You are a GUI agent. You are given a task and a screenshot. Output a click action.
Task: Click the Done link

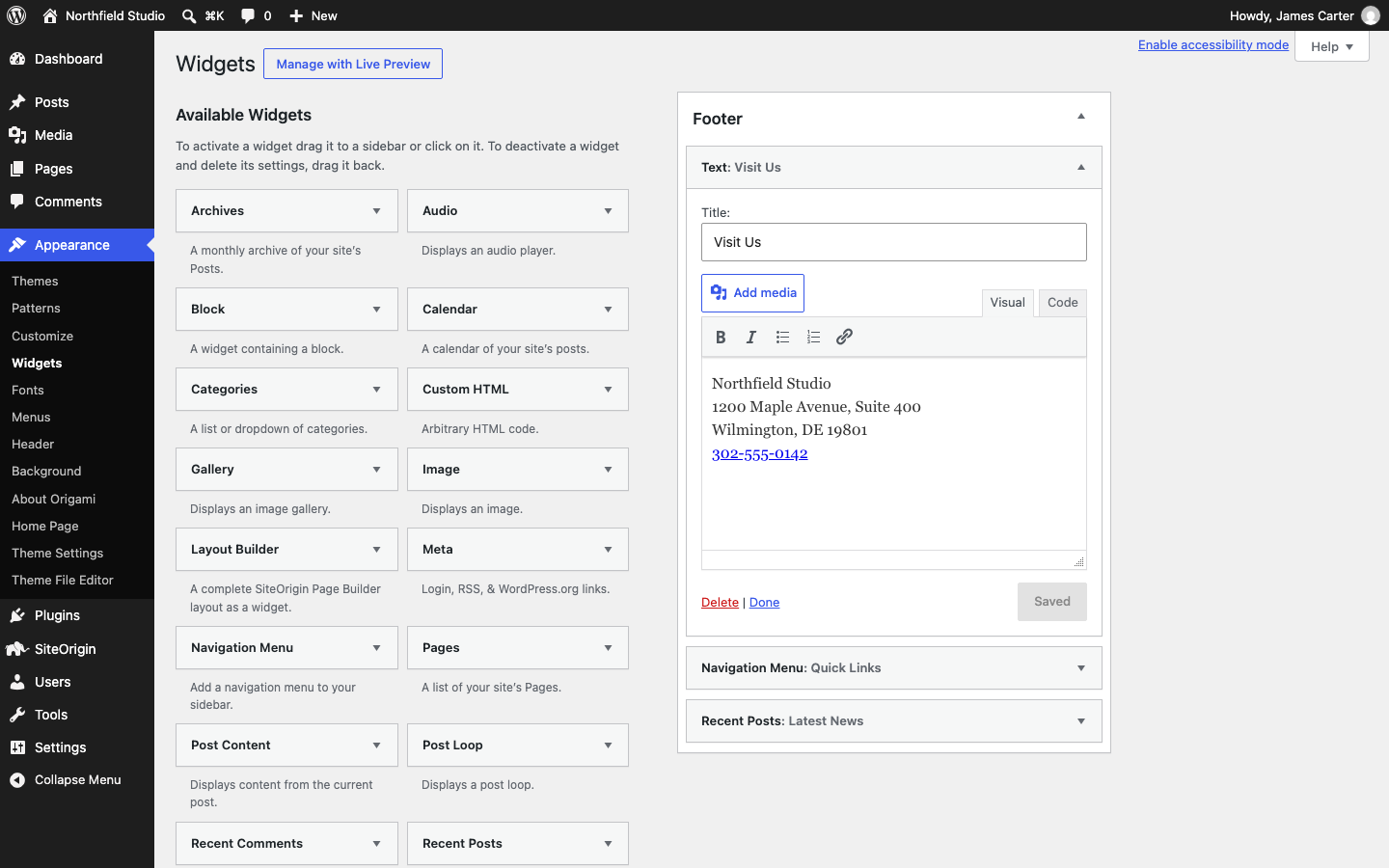click(x=764, y=603)
